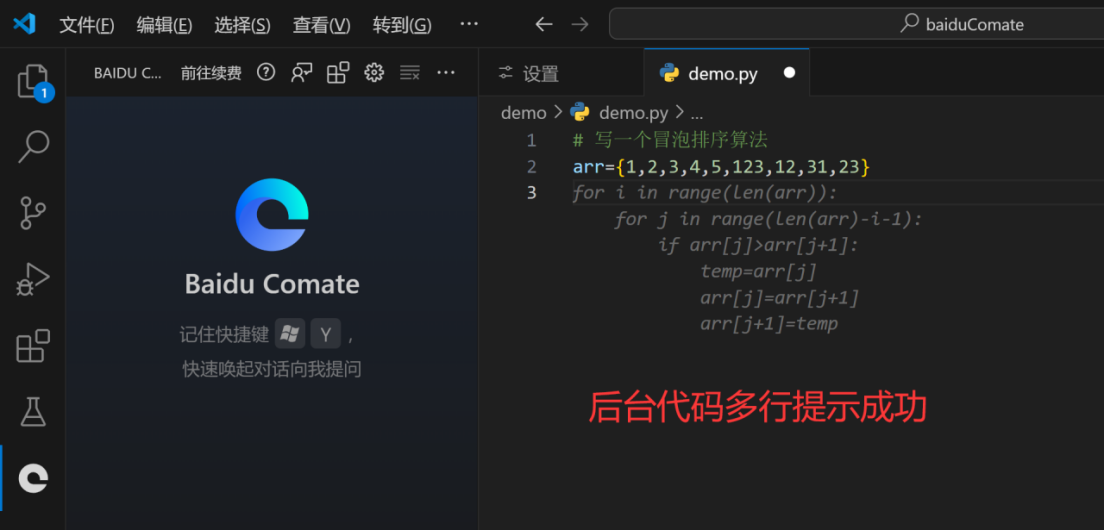Click the arr={1,2,3,...} code line
The width and height of the screenshot is (1104, 530).
point(722,168)
